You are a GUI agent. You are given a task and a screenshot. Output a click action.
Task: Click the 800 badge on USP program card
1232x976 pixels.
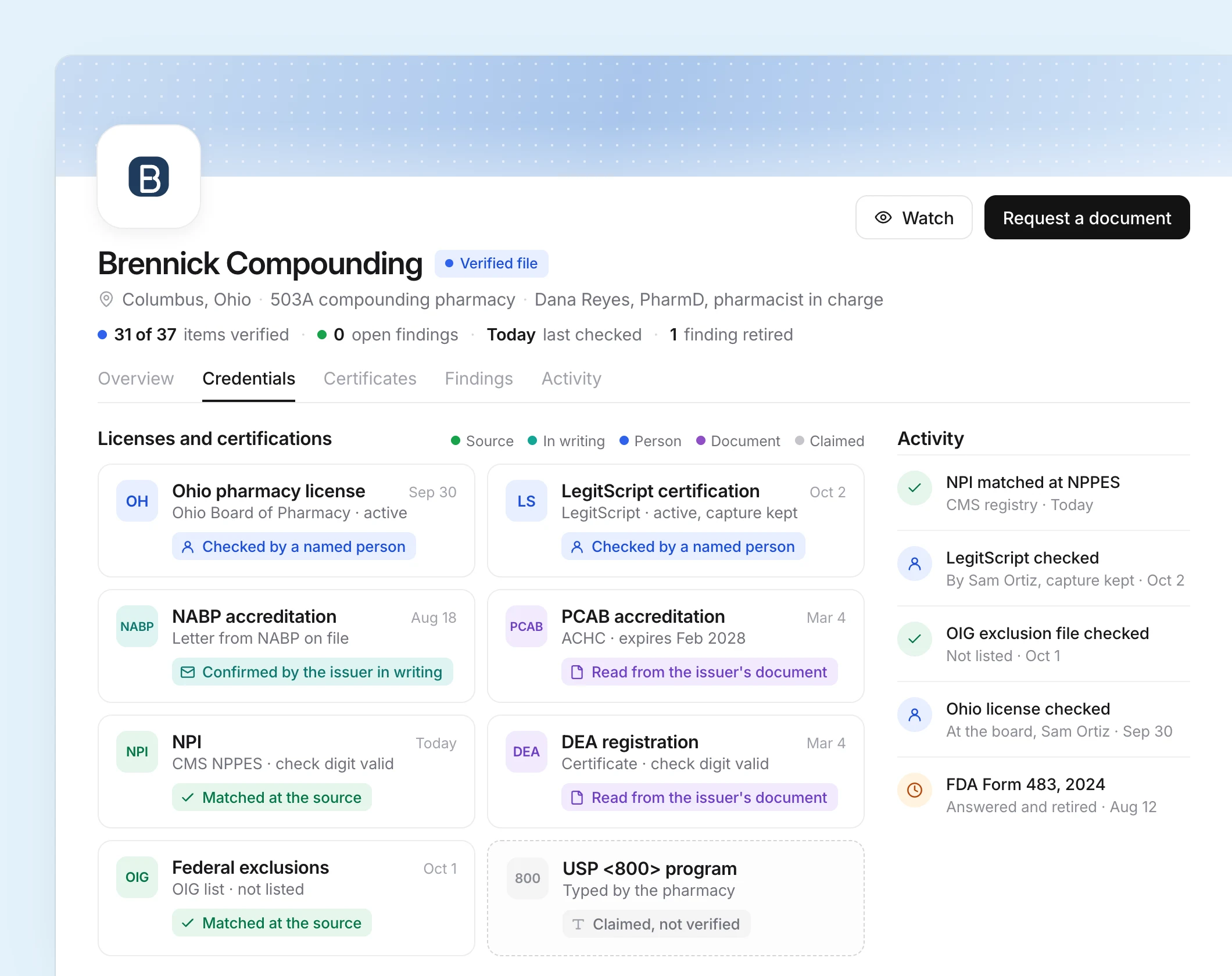tap(528, 878)
